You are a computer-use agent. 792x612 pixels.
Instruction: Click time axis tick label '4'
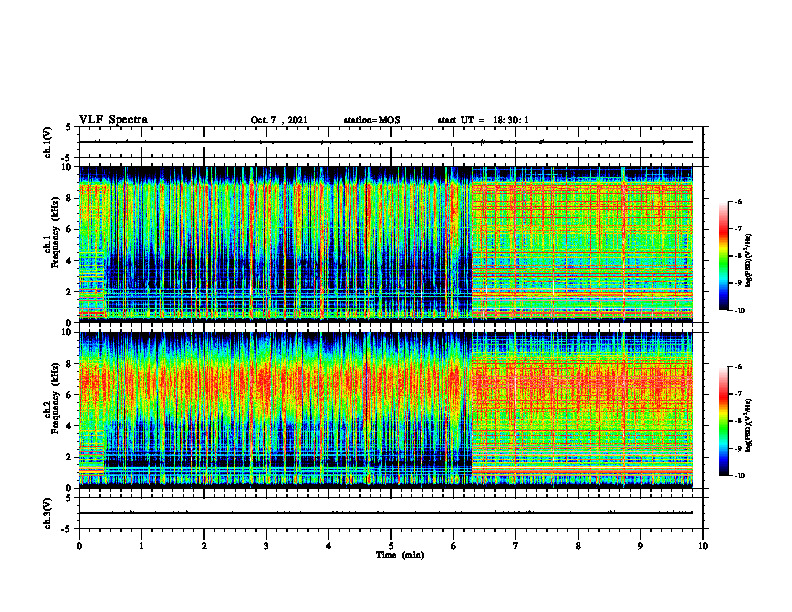point(329,546)
